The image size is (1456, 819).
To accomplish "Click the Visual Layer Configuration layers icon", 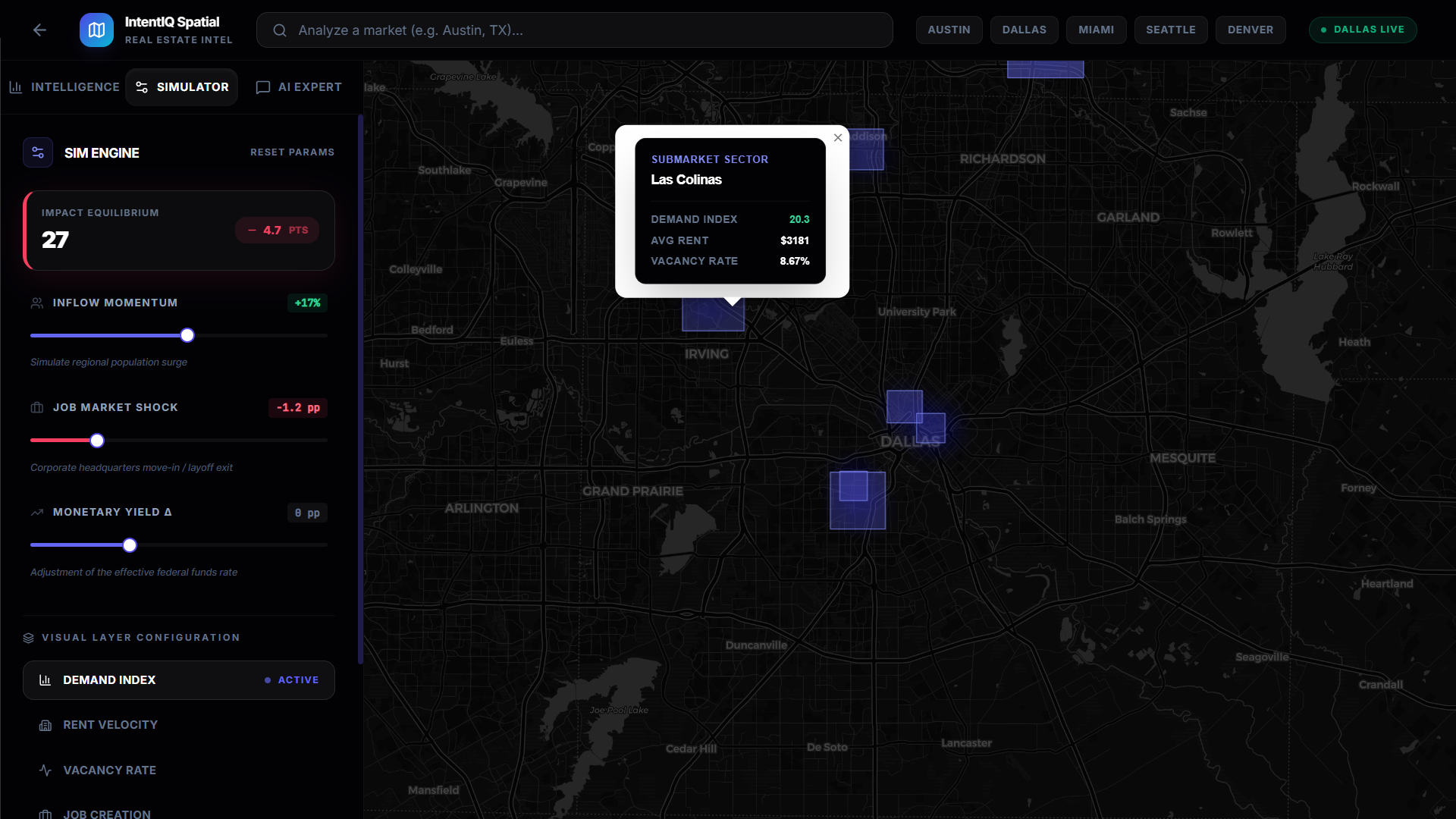I will pyautogui.click(x=29, y=638).
